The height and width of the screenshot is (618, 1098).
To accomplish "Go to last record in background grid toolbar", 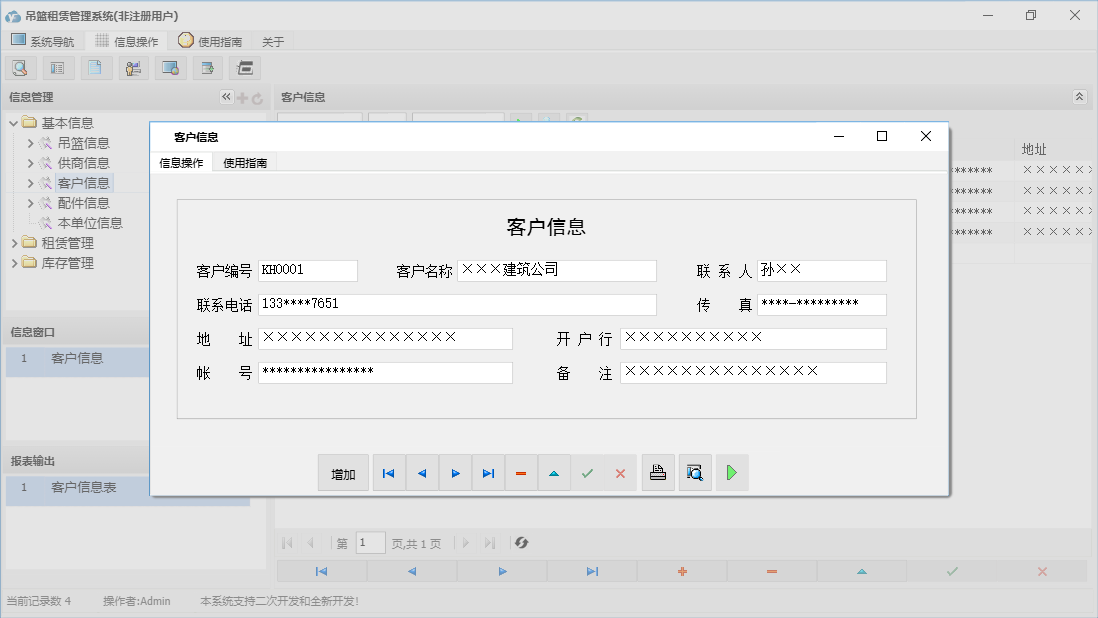I will 592,571.
